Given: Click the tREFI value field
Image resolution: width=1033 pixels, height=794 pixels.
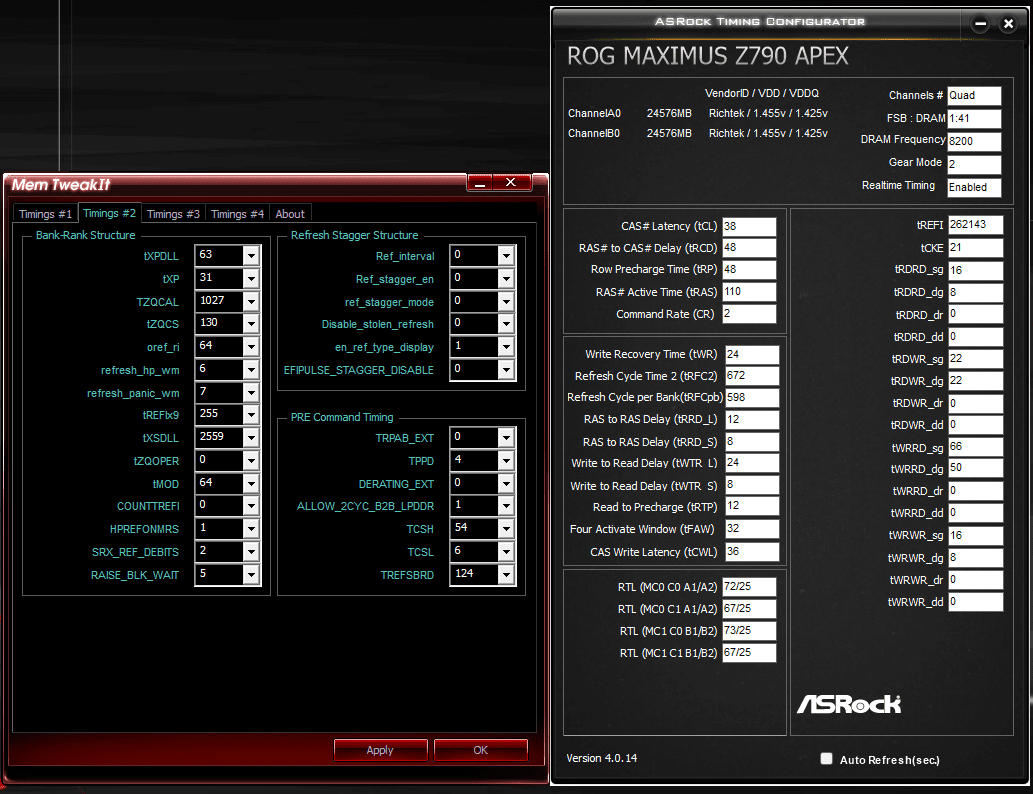Looking at the screenshot, I should pyautogui.click(x=976, y=225).
